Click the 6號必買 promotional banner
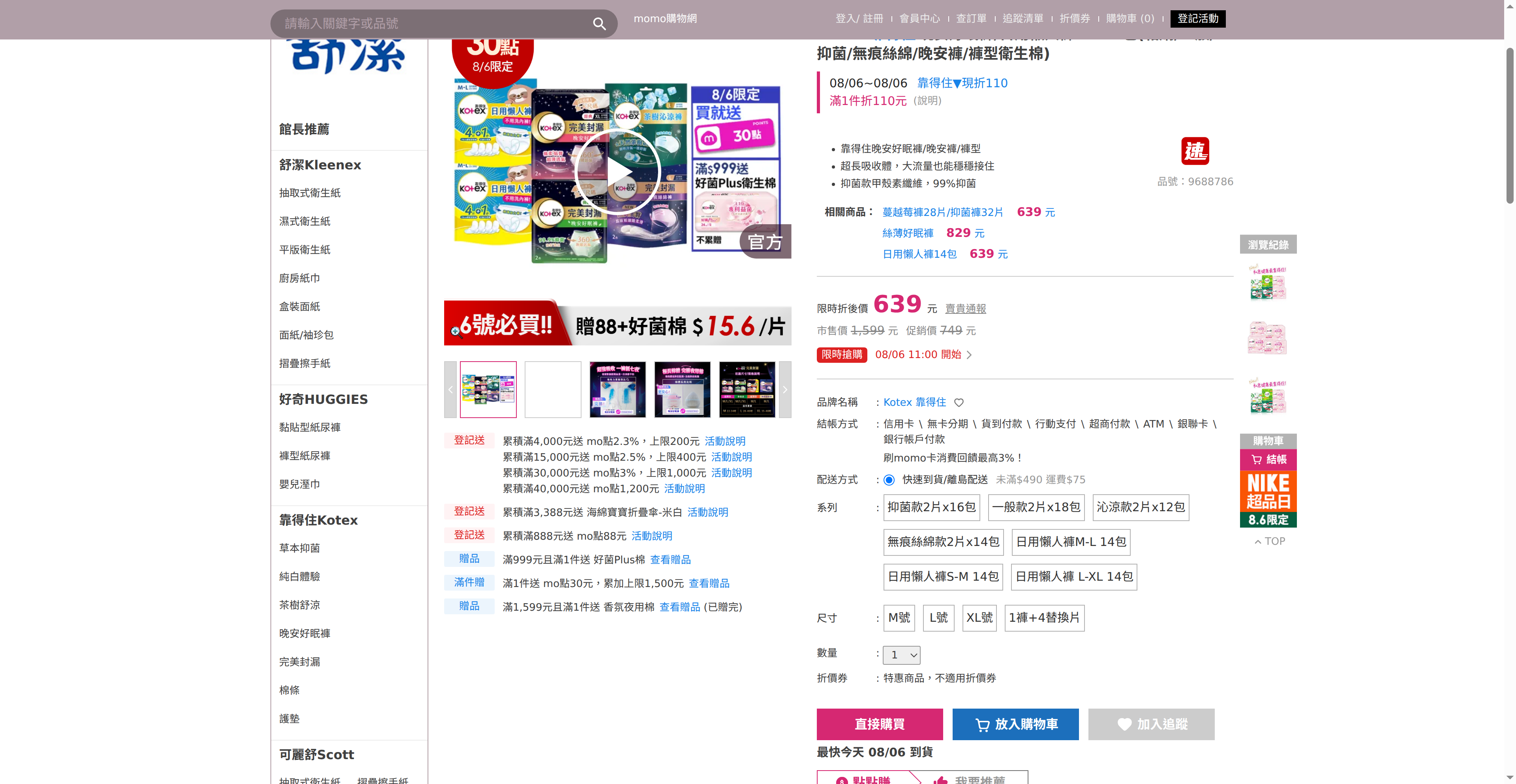 click(x=617, y=323)
